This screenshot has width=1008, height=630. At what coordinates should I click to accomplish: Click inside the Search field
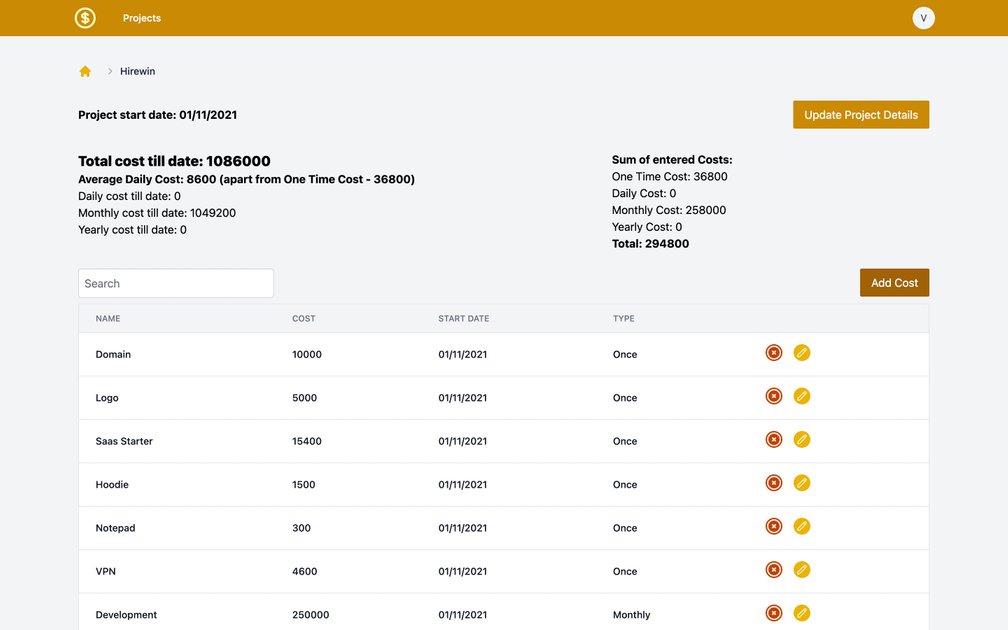[175, 282]
